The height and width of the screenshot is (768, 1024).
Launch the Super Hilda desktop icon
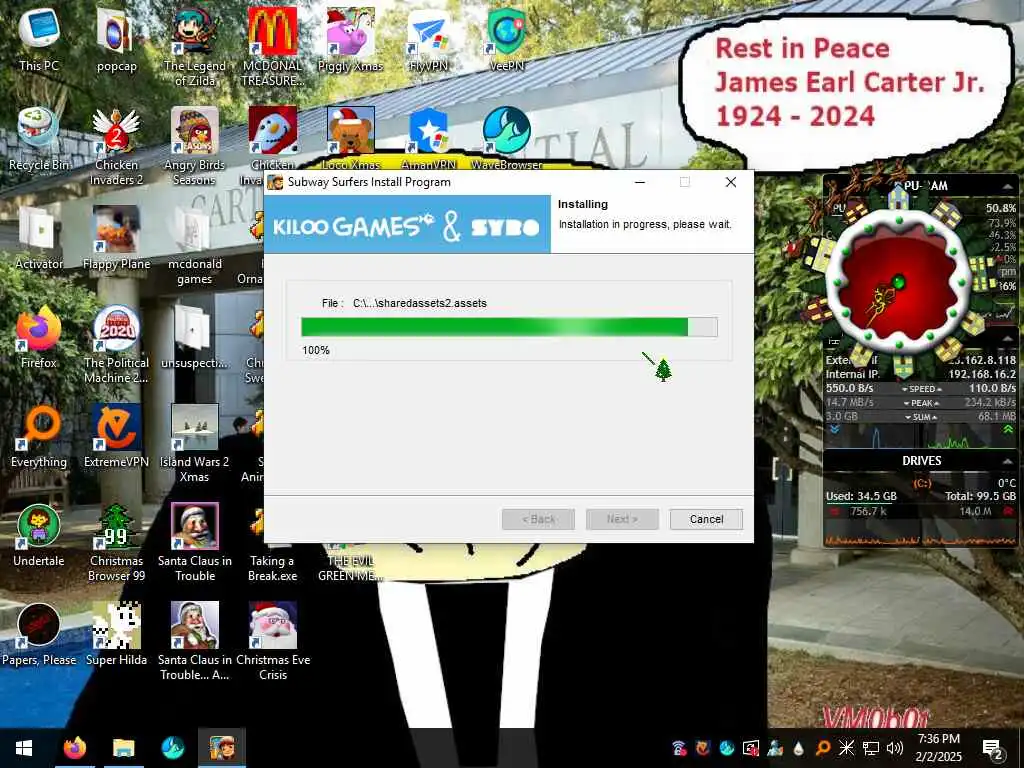coord(116,635)
